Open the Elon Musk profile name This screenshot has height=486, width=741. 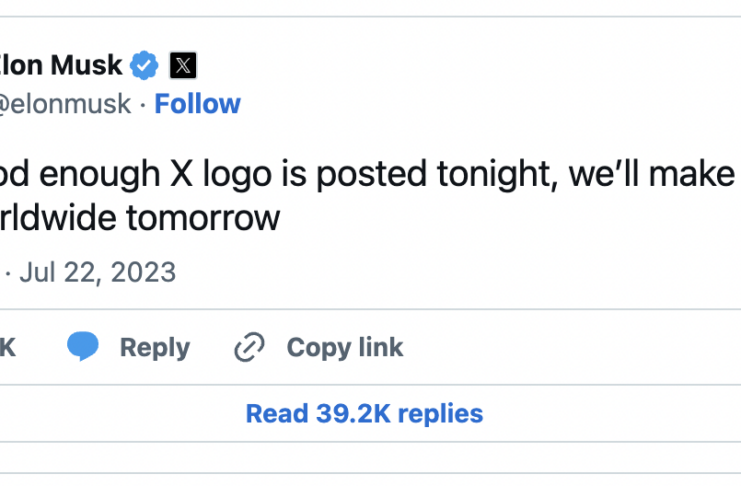click(61, 66)
